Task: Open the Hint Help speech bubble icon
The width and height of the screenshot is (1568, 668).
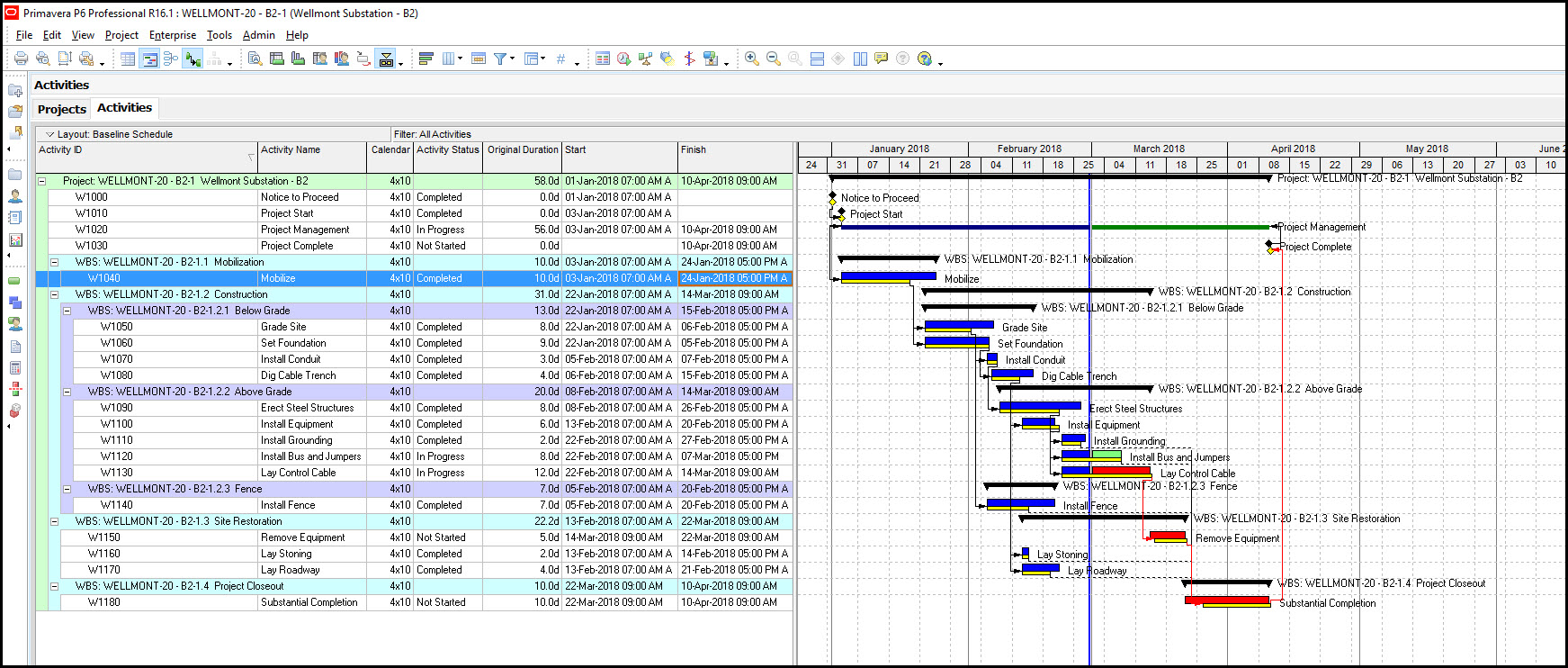Action: click(x=882, y=59)
